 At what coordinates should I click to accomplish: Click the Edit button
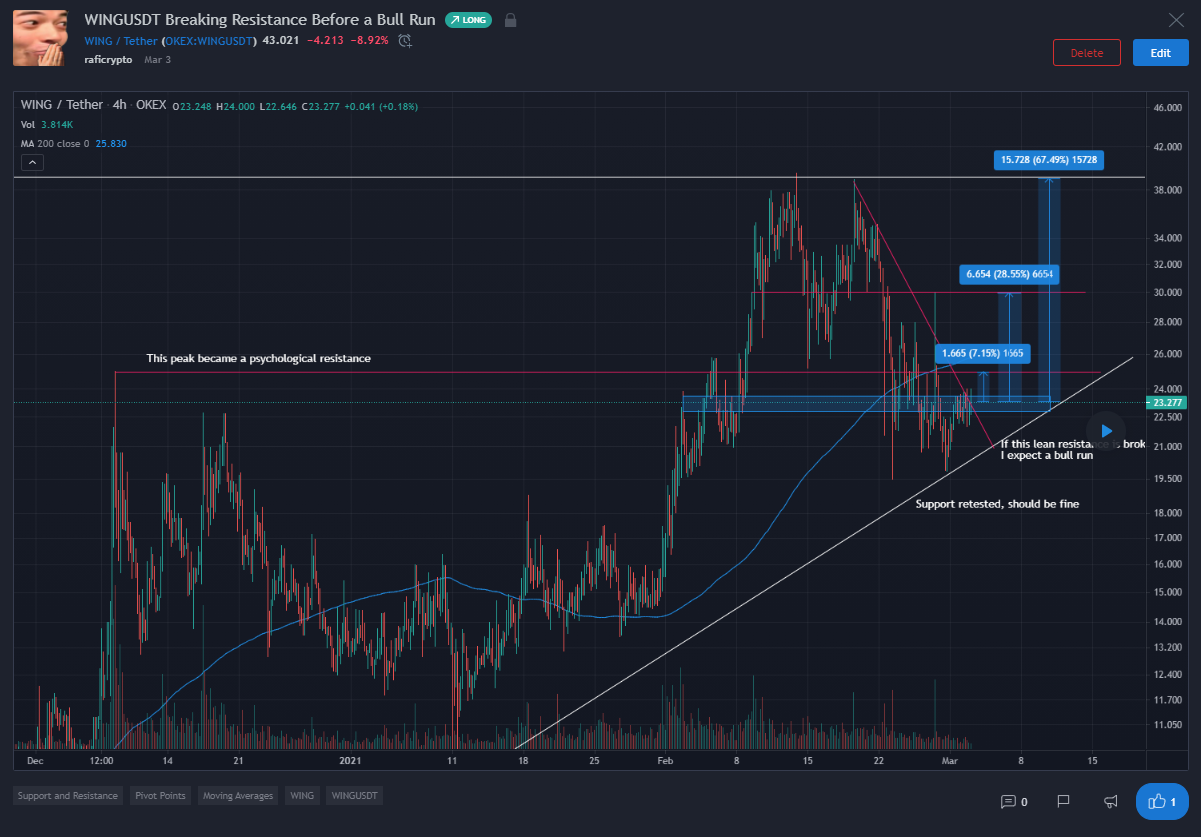coord(1160,53)
